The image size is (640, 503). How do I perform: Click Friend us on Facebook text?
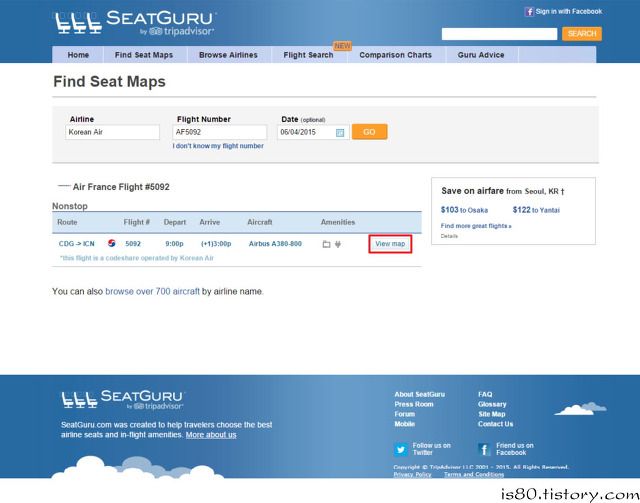click(x=515, y=449)
